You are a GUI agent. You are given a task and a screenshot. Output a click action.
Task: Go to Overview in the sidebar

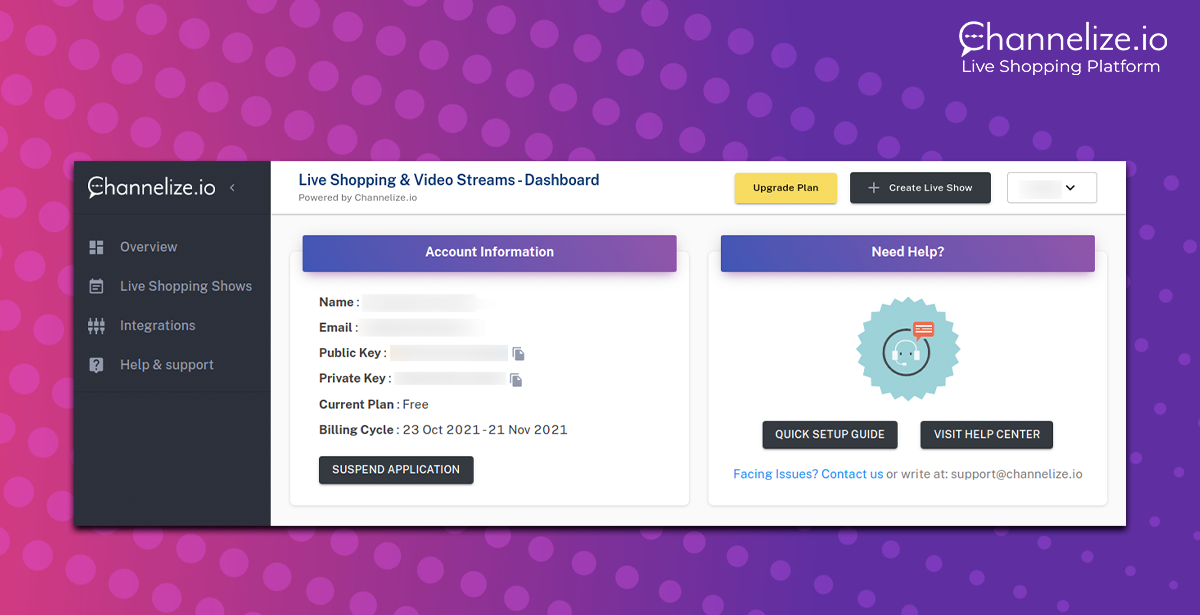(x=148, y=247)
